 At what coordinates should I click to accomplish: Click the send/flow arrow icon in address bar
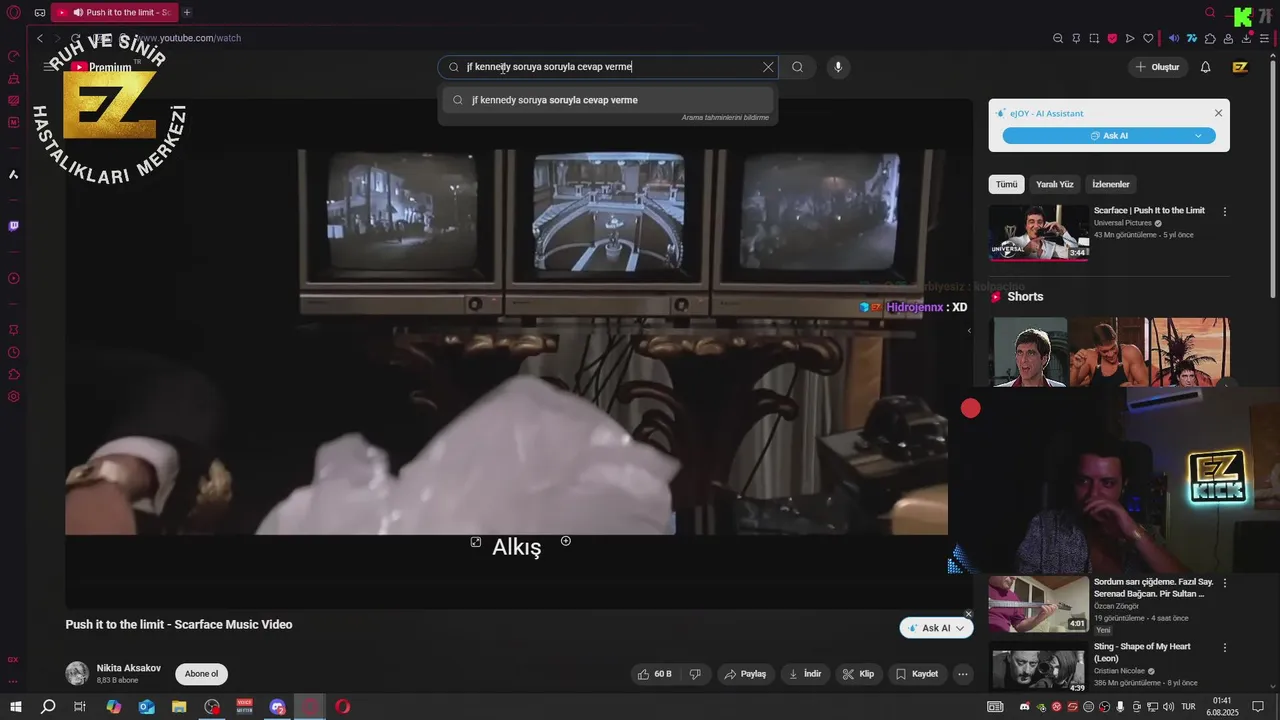coord(1130,38)
